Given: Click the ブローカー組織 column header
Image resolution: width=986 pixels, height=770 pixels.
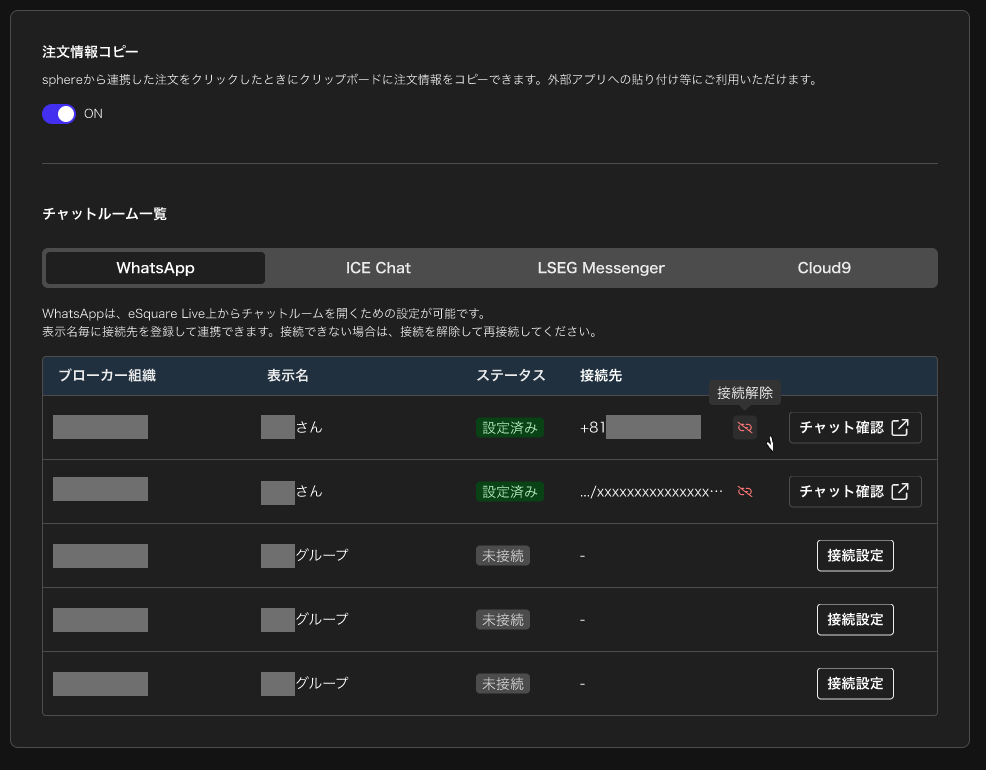Looking at the screenshot, I should pyautogui.click(x=107, y=376).
